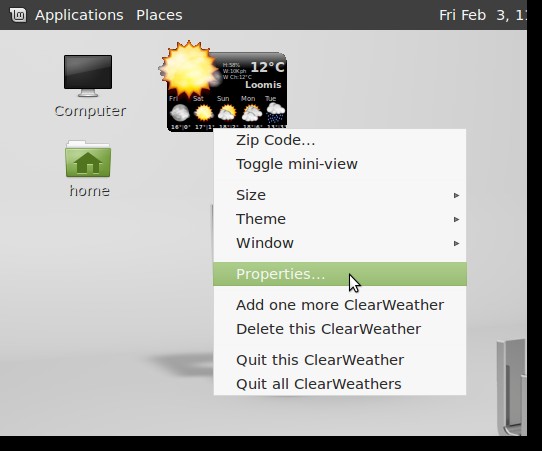Image resolution: width=542 pixels, height=451 pixels.
Task: Open Properties... from the context menu
Action: pos(340,274)
